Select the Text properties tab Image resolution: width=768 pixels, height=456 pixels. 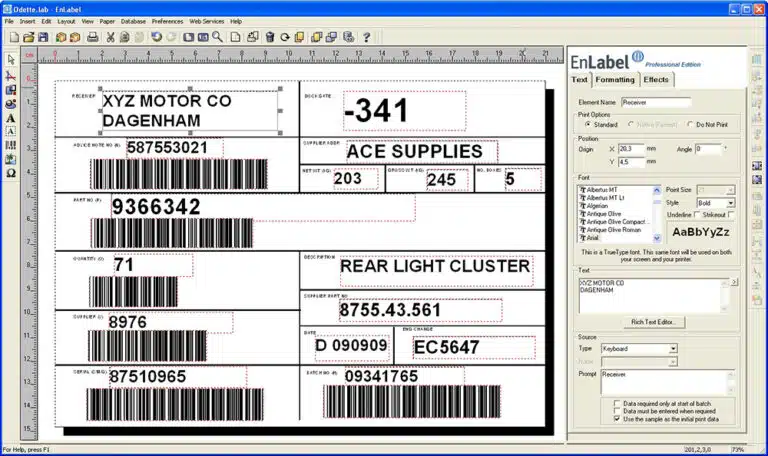pyautogui.click(x=579, y=80)
